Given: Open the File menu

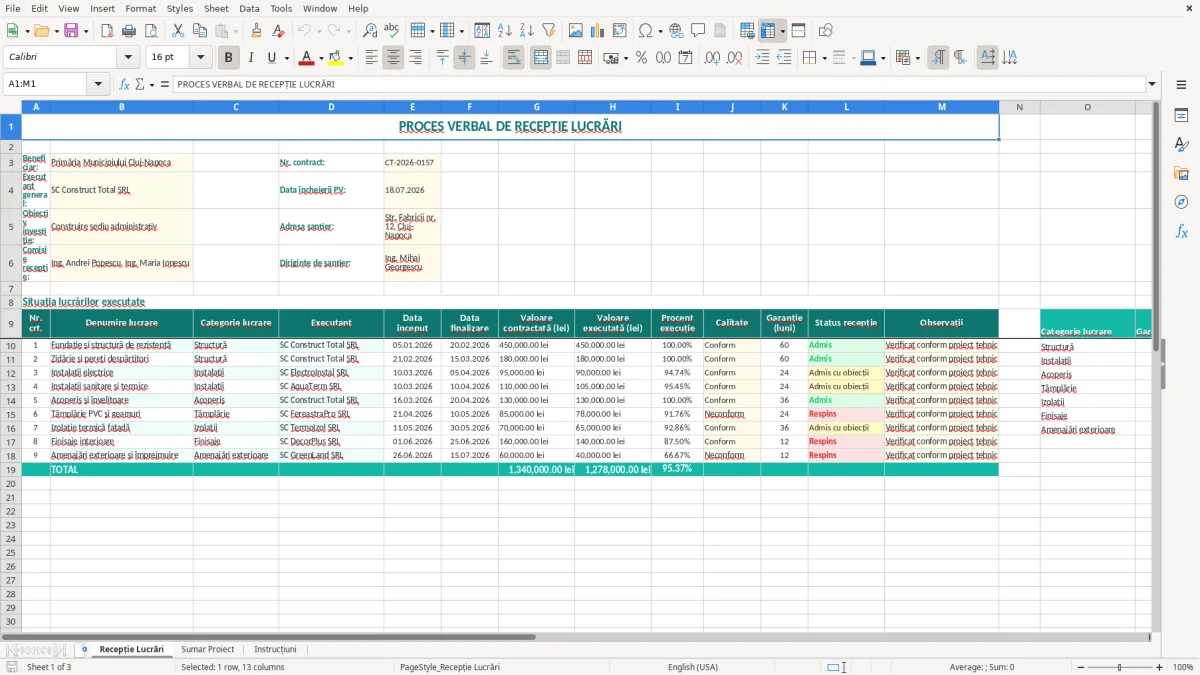Looking at the screenshot, I should [13, 8].
